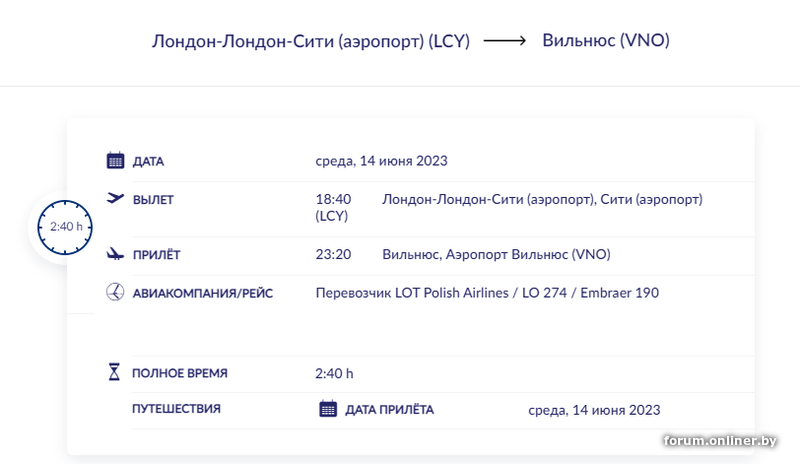The height and width of the screenshot is (464, 800).
Task: Click the calendar icon next to ДАТА
Action: pos(115,161)
